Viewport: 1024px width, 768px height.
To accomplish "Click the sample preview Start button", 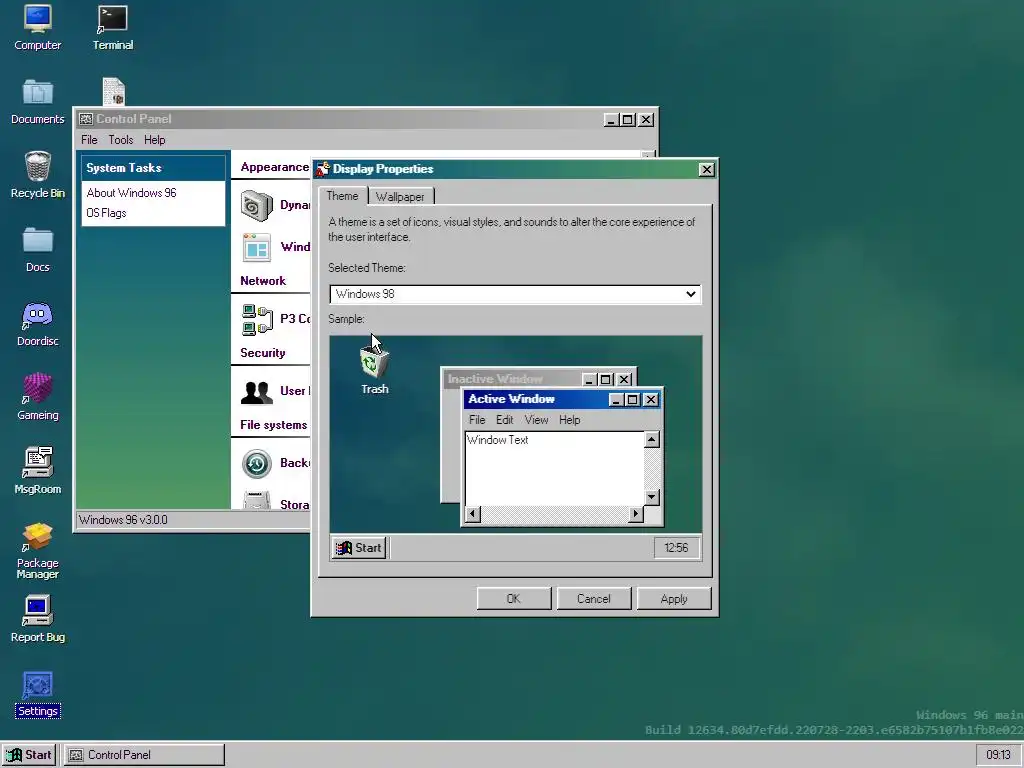I will click(x=359, y=548).
